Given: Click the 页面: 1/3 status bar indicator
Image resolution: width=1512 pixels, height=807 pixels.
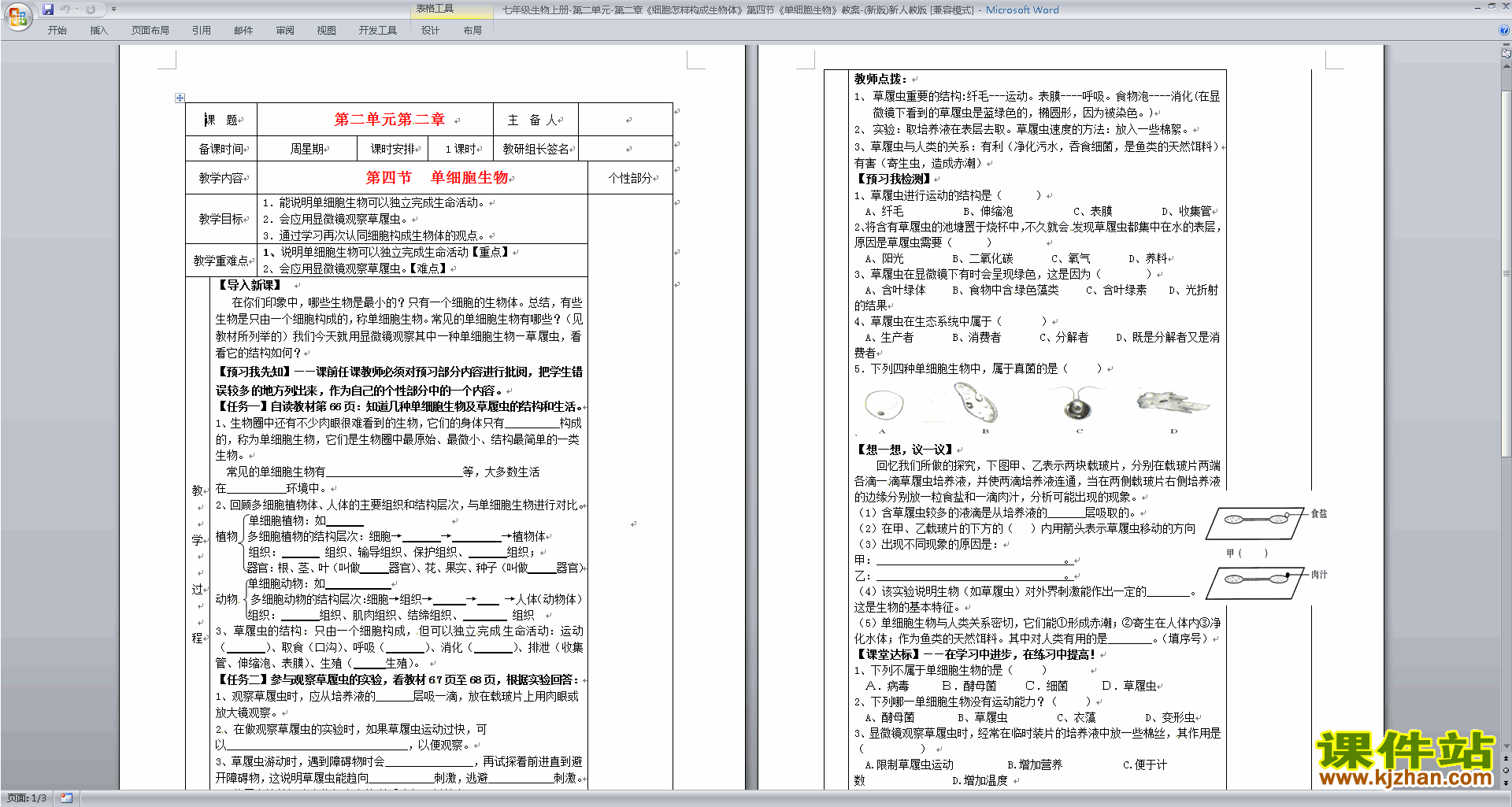Looking at the screenshot, I should 26,798.
